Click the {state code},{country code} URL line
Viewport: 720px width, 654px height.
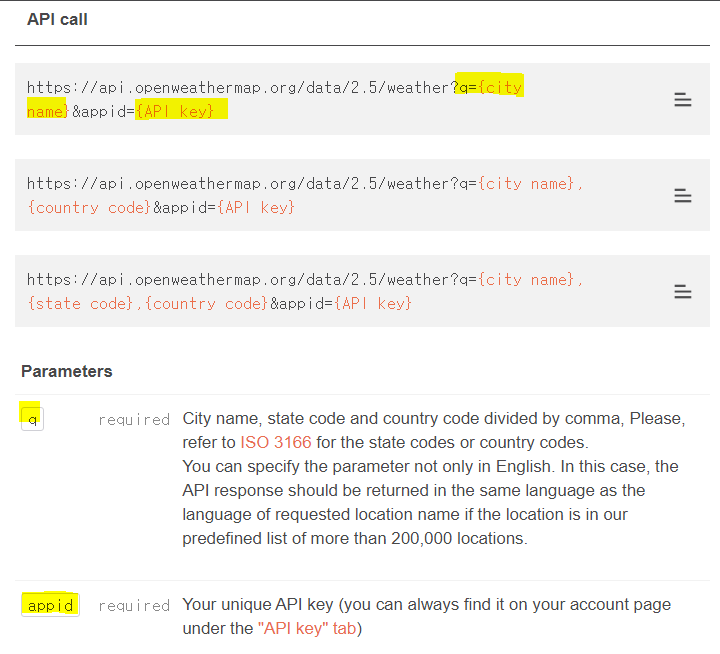pyautogui.click(x=219, y=304)
